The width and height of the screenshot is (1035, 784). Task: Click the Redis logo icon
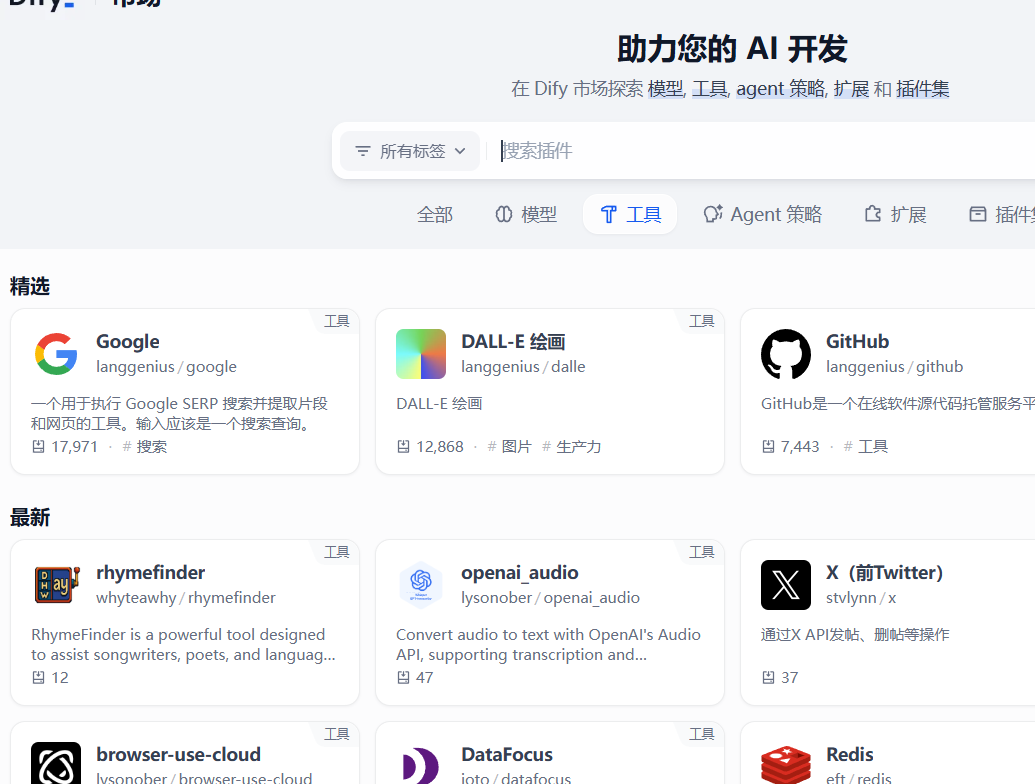click(x=785, y=764)
